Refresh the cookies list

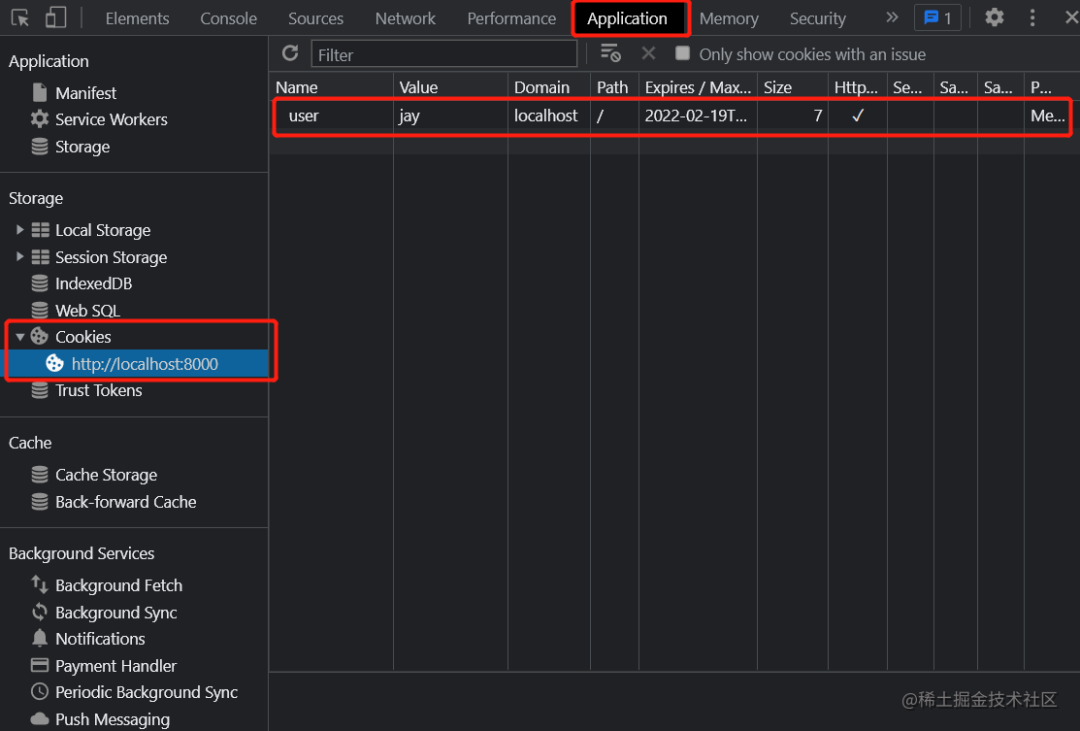point(290,53)
